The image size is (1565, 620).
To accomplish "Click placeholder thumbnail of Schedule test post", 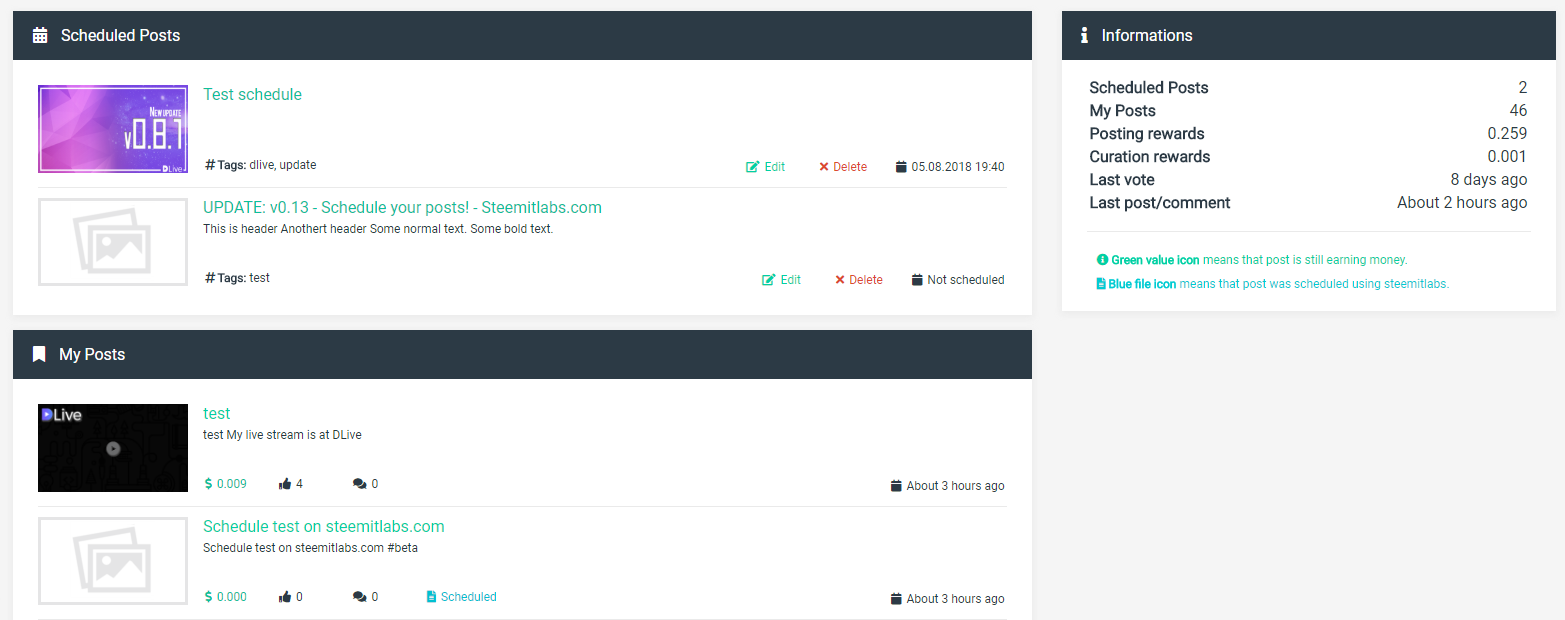I will (x=113, y=561).
